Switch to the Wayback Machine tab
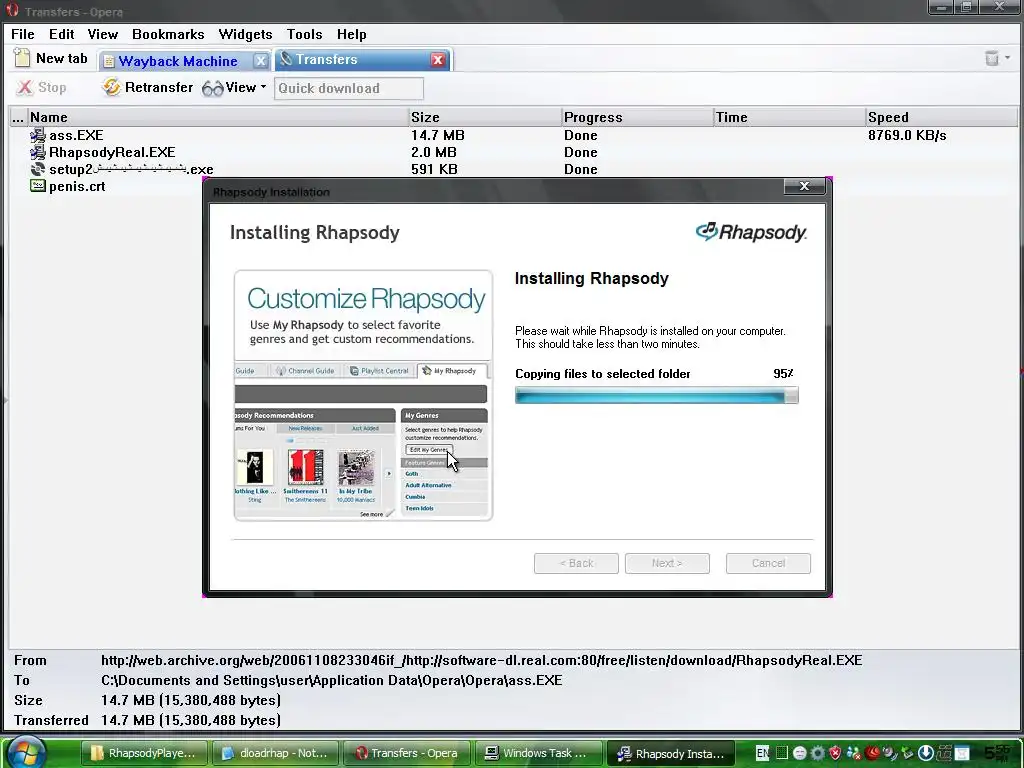Screen dimensions: 1024x768 (178, 61)
